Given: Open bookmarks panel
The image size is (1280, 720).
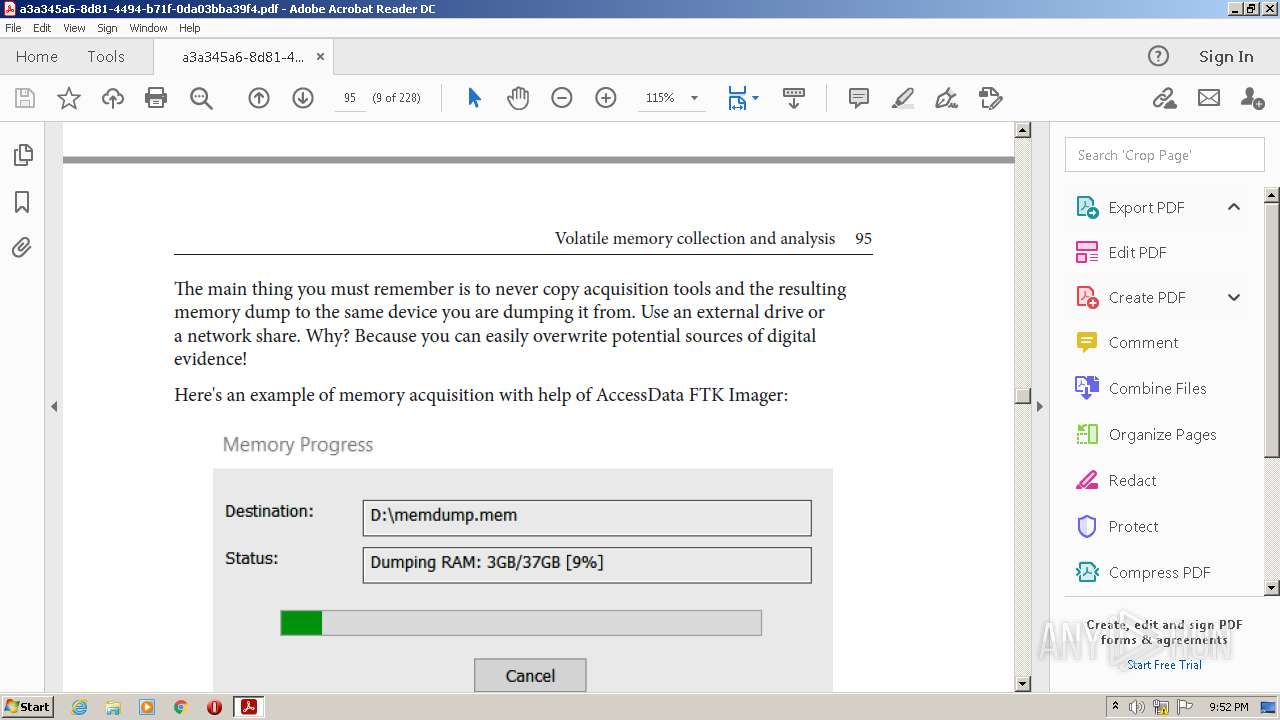Looking at the screenshot, I should (22, 202).
